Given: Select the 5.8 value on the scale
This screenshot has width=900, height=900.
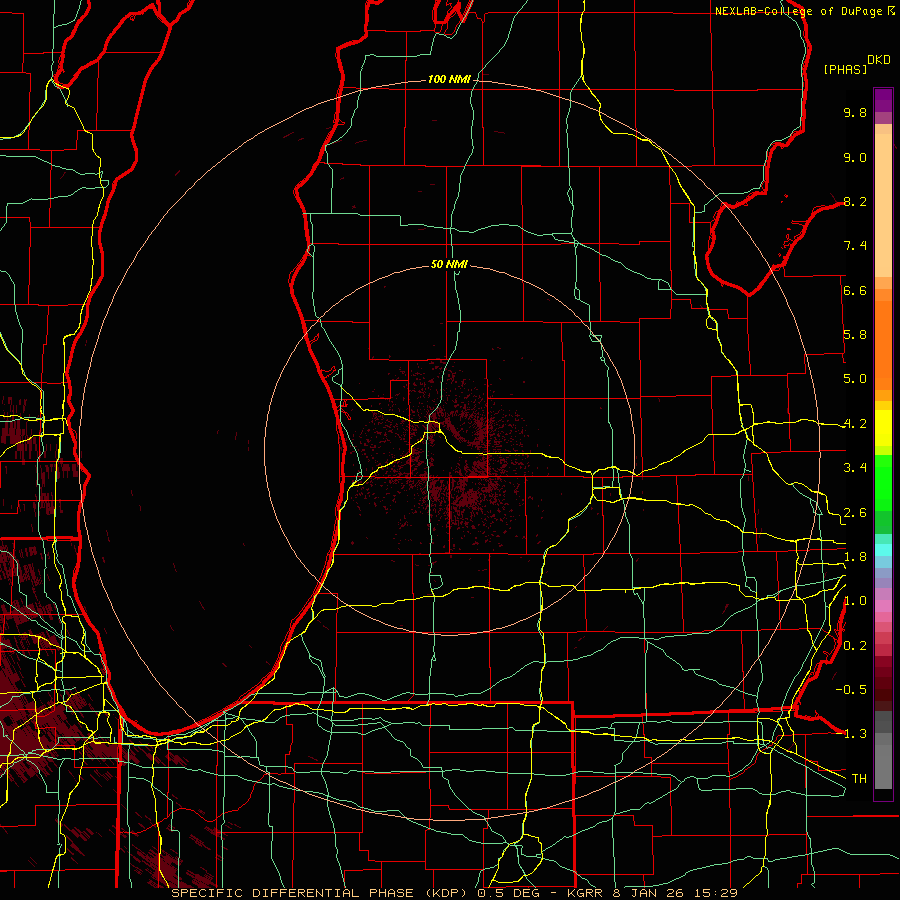Looking at the screenshot, I should point(855,335).
